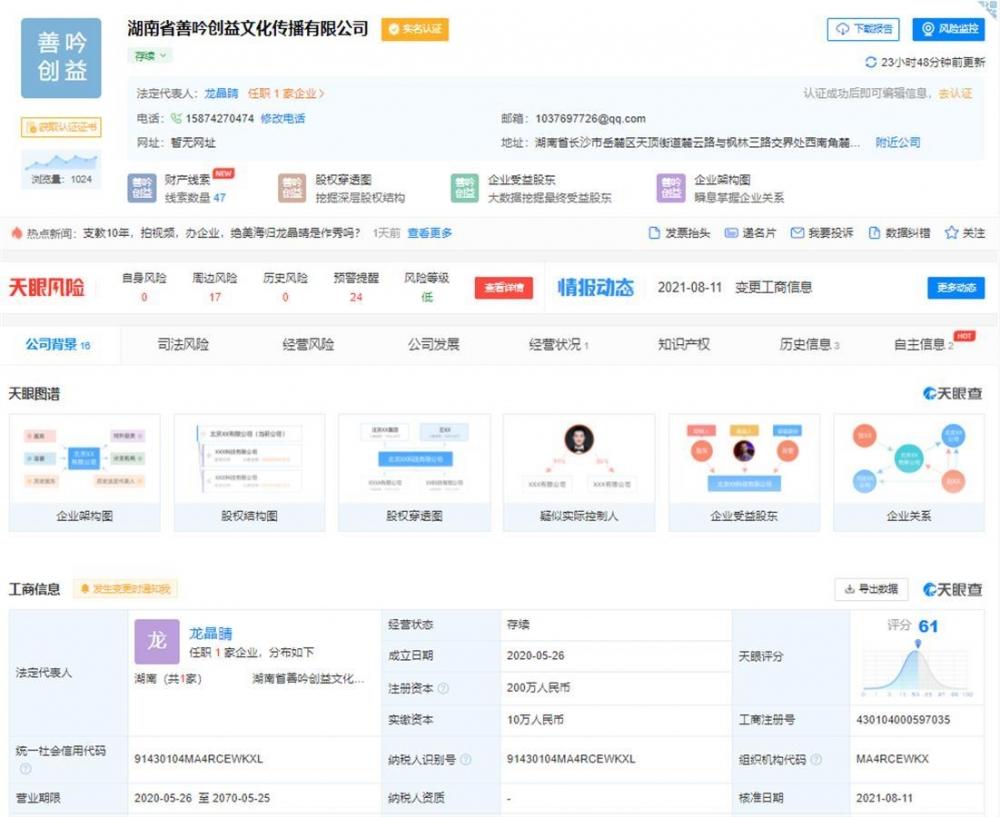This screenshot has height=817, width=1000.
Task: Click the red 查看详情 button
Action: click(x=504, y=288)
